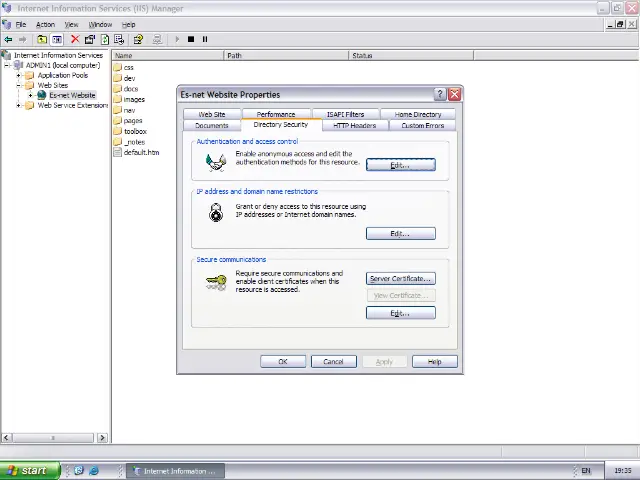Expand the Application Pools node
The image size is (640, 480).
tap(18, 76)
